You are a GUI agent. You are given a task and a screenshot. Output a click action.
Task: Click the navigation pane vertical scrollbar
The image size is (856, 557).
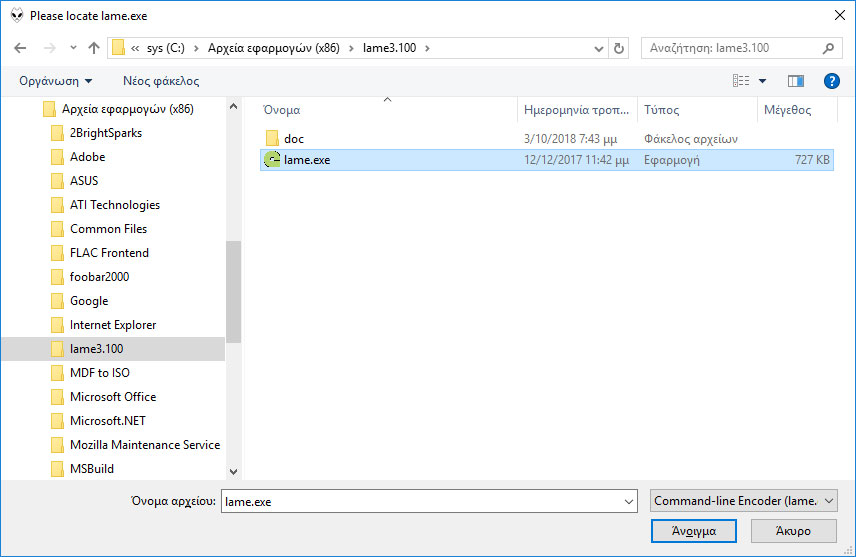click(x=234, y=292)
